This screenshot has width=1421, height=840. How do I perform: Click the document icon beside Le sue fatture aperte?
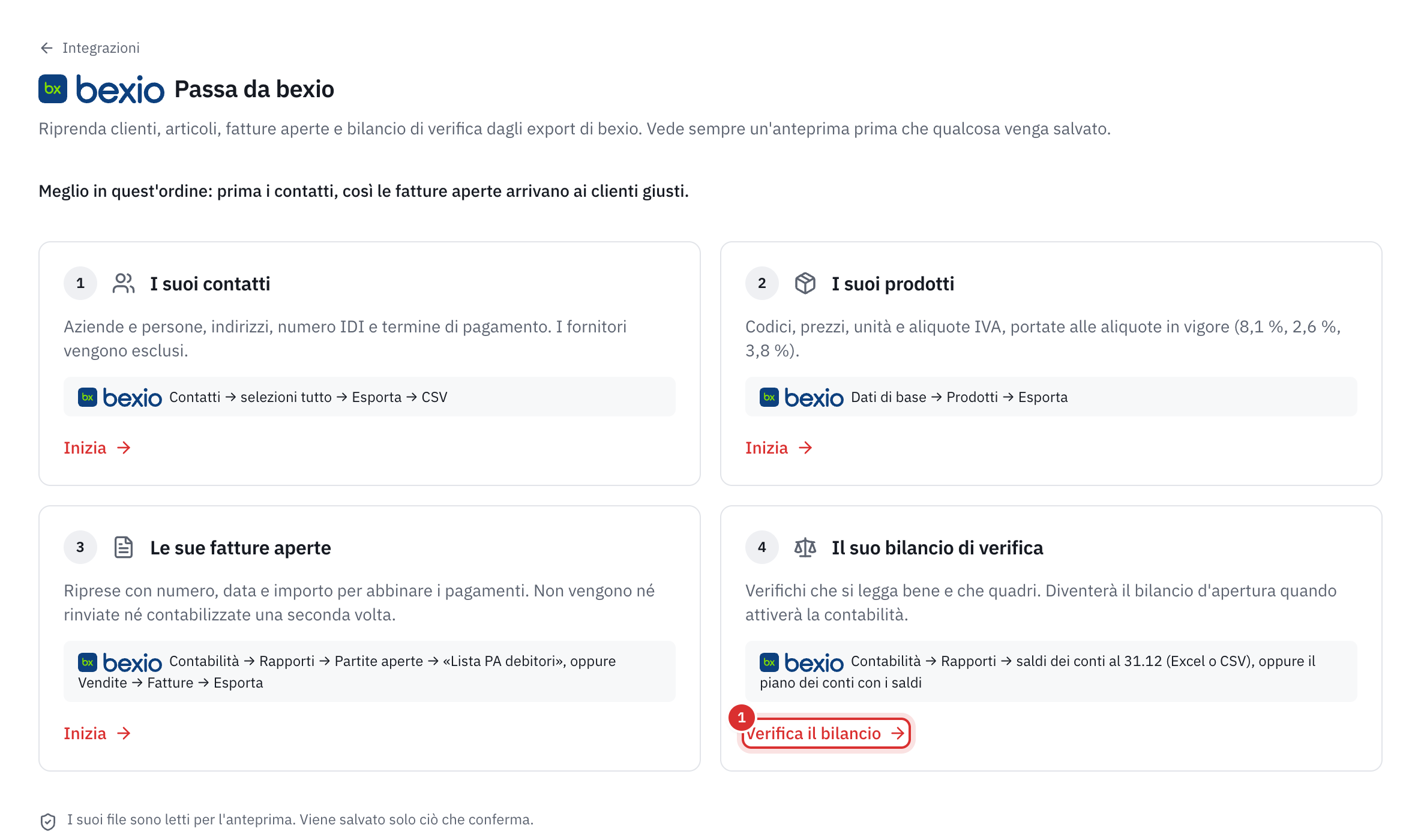pyautogui.click(x=124, y=547)
